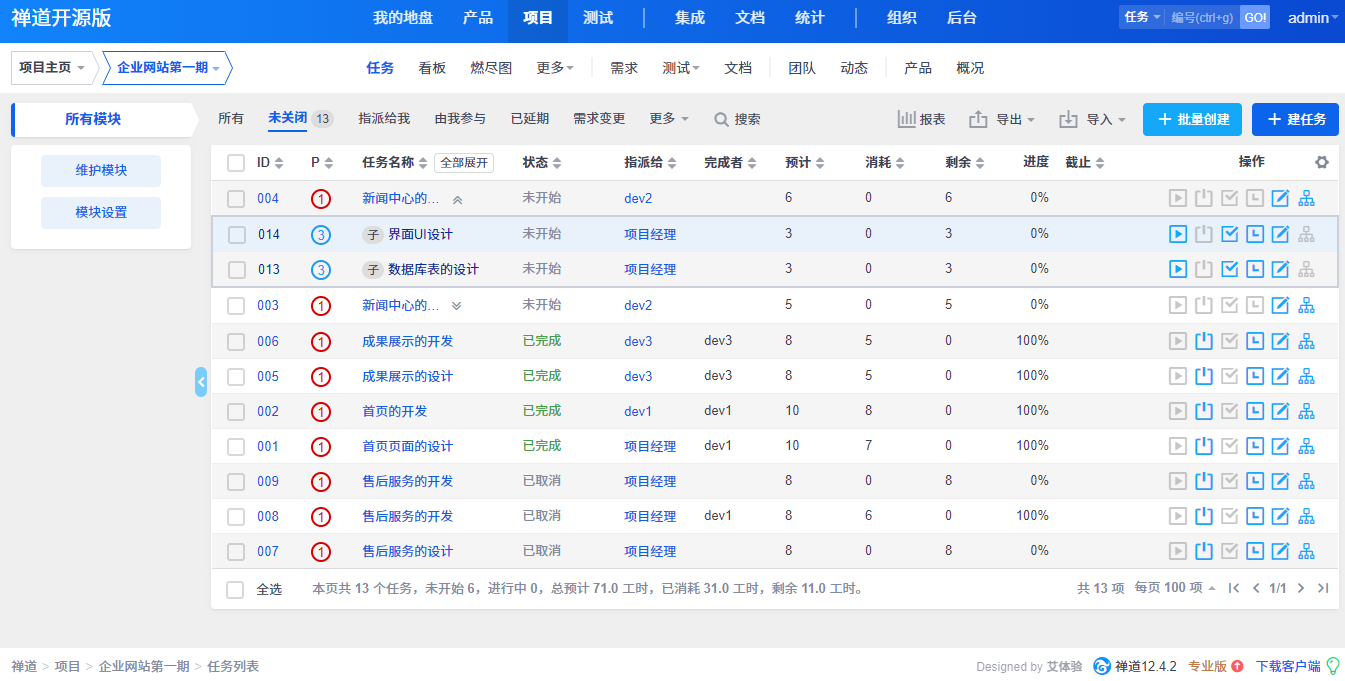Viewport: 1345px width, 681px height.
Task: Open the 导出 export dropdown
Action: [x=1003, y=119]
